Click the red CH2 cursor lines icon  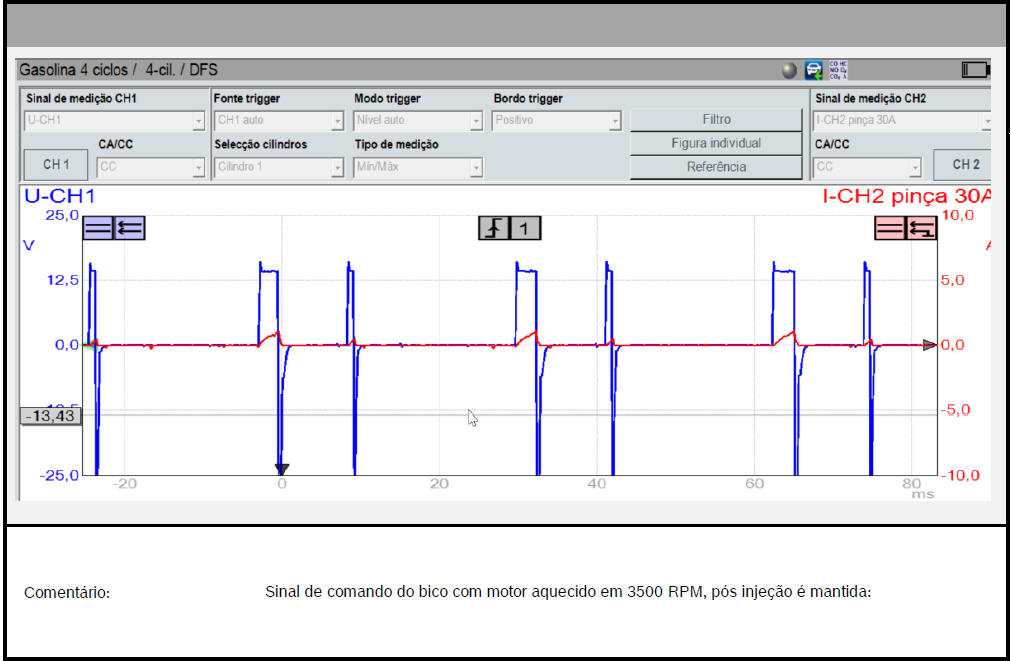point(889,229)
